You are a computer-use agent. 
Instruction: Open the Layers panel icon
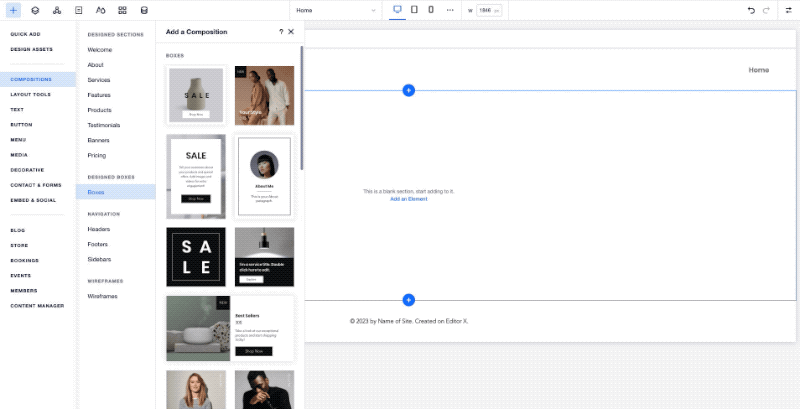click(x=35, y=10)
